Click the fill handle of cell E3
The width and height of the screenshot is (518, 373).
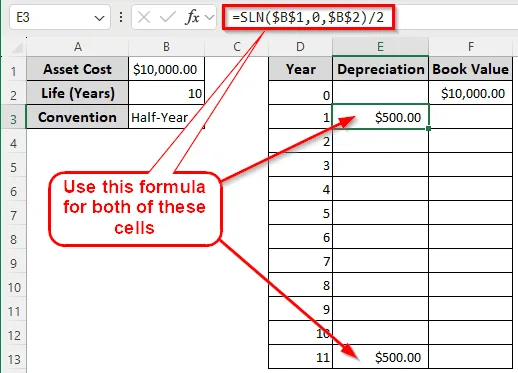tap(428, 128)
